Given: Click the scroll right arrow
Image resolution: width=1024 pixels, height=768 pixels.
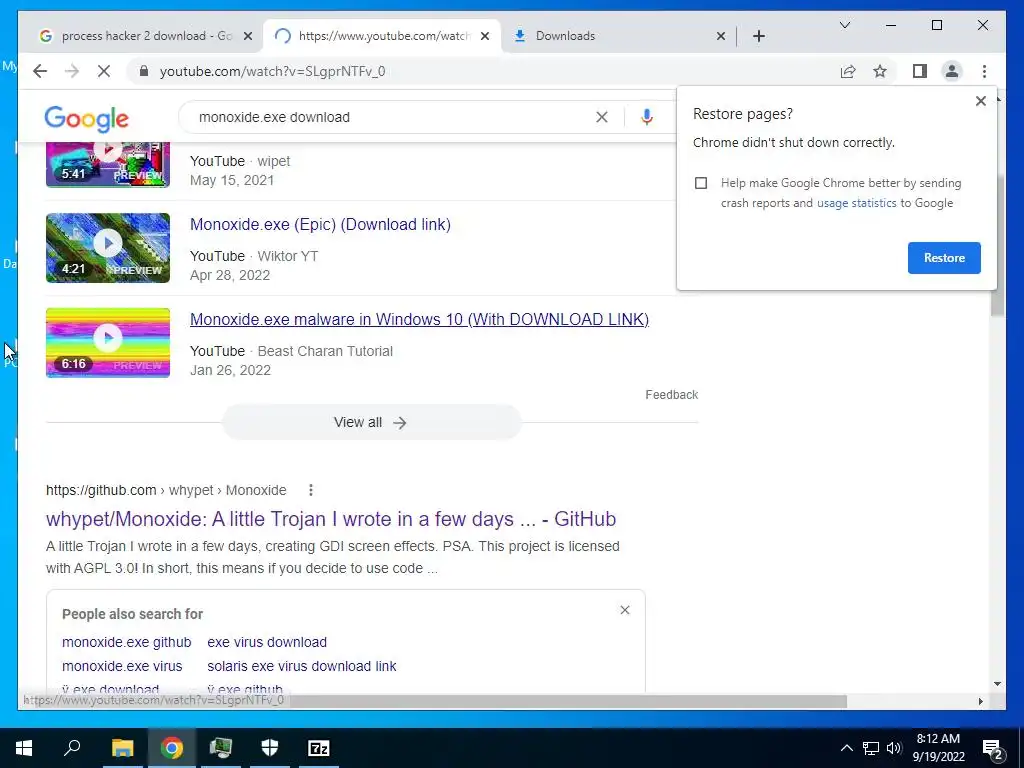Looking at the screenshot, I should point(980,701).
